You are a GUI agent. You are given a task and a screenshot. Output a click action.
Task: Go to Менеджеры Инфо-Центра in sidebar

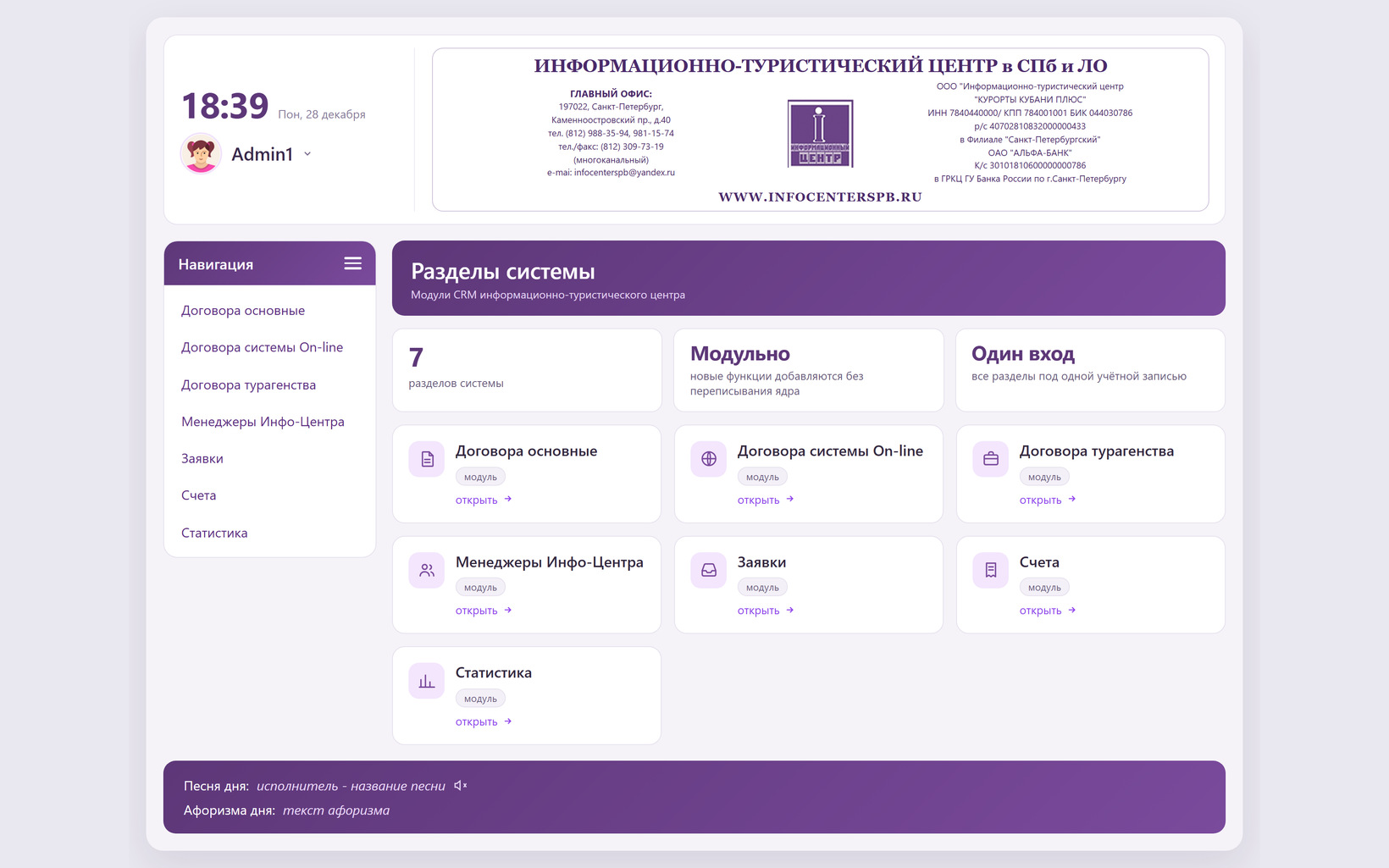(263, 422)
